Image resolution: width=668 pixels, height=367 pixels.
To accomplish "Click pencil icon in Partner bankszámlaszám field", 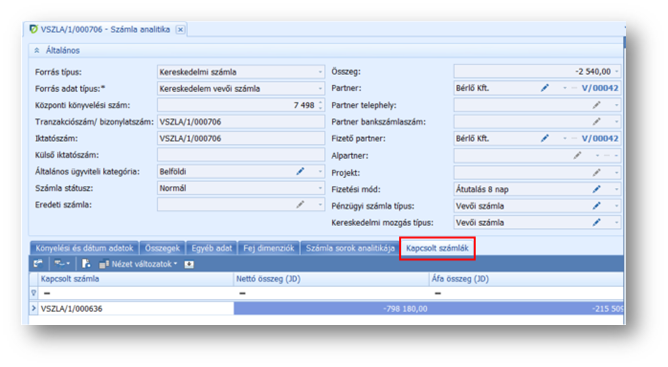I will pos(596,121).
